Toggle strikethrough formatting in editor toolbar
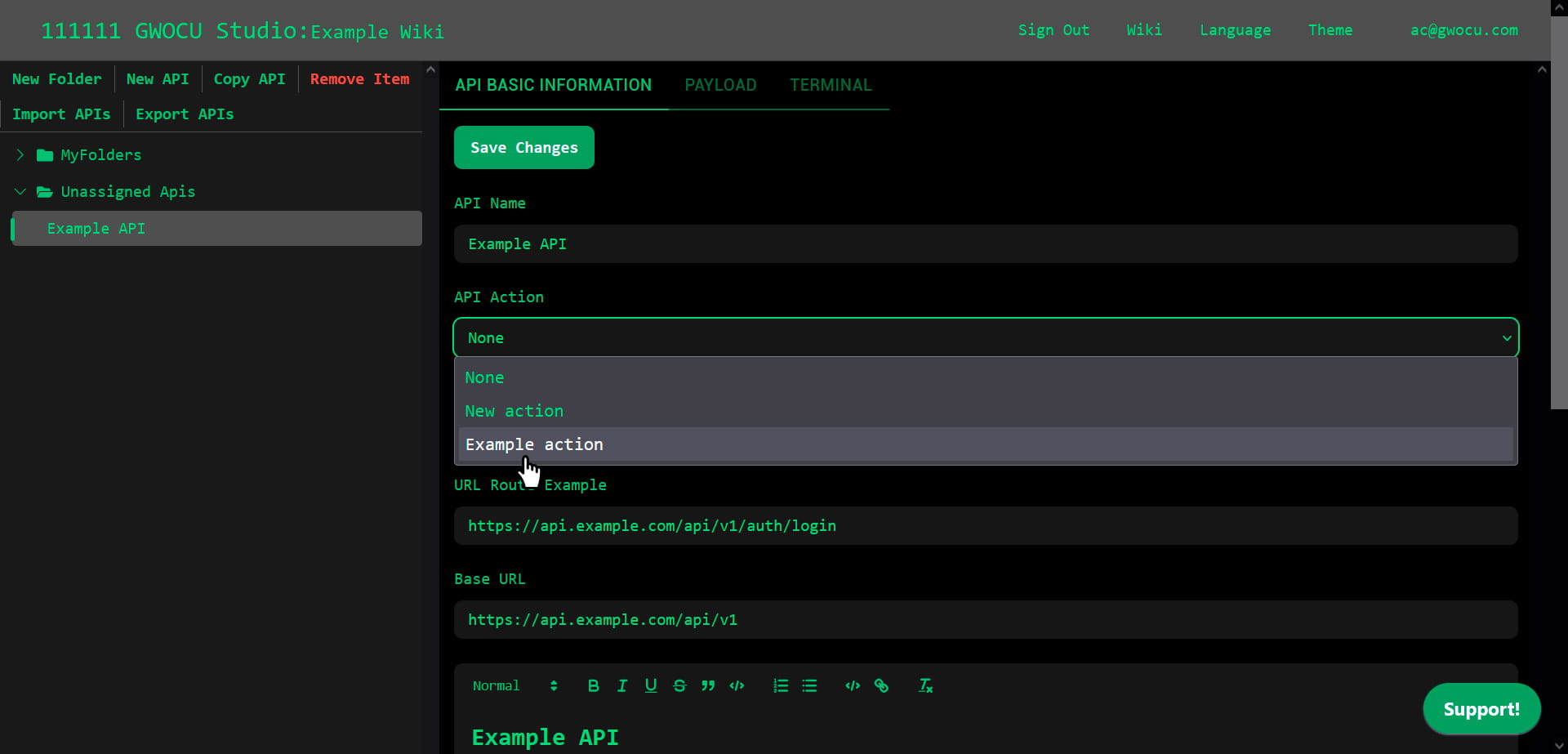The width and height of the screenshot is (1568, 754). (679, 685)
